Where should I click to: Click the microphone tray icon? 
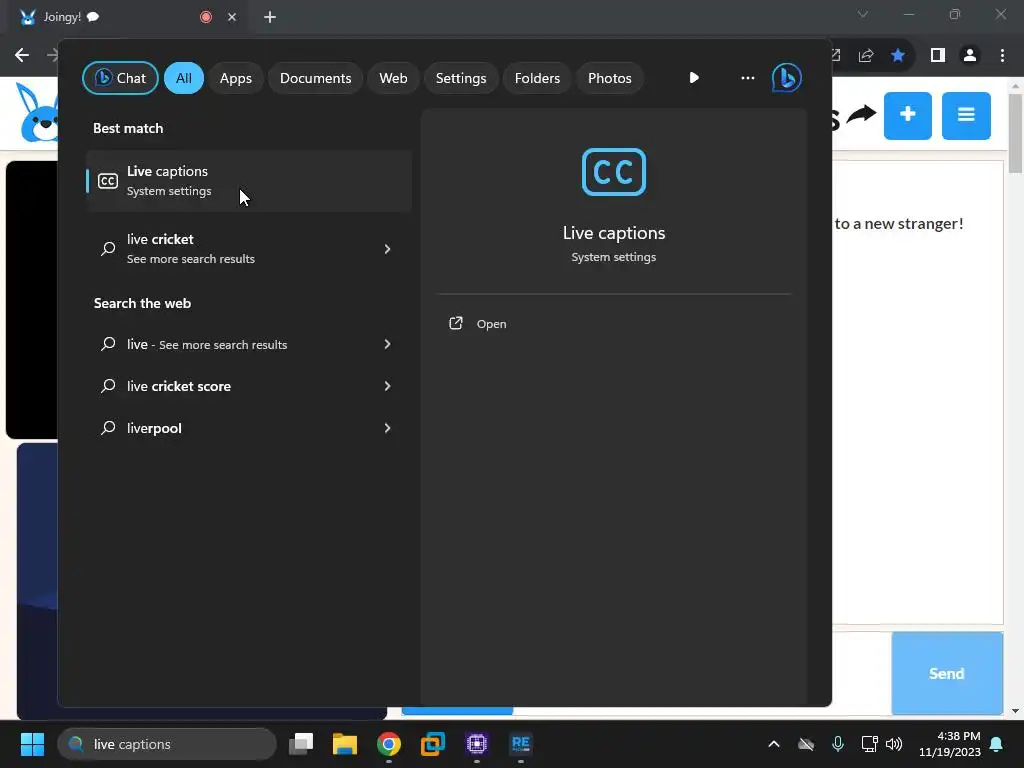[x=838, y=744]
